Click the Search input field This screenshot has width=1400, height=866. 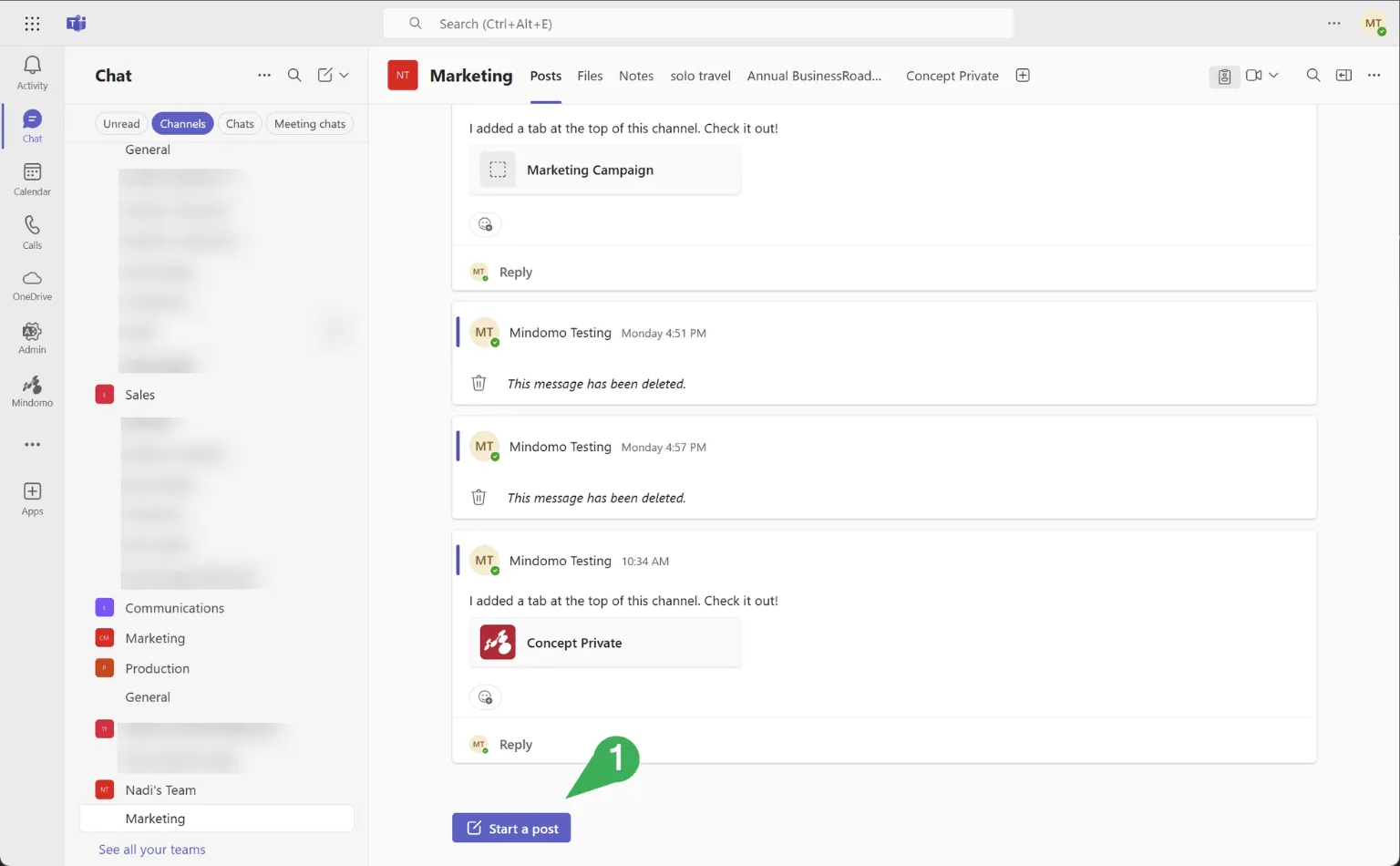[697, 24]
